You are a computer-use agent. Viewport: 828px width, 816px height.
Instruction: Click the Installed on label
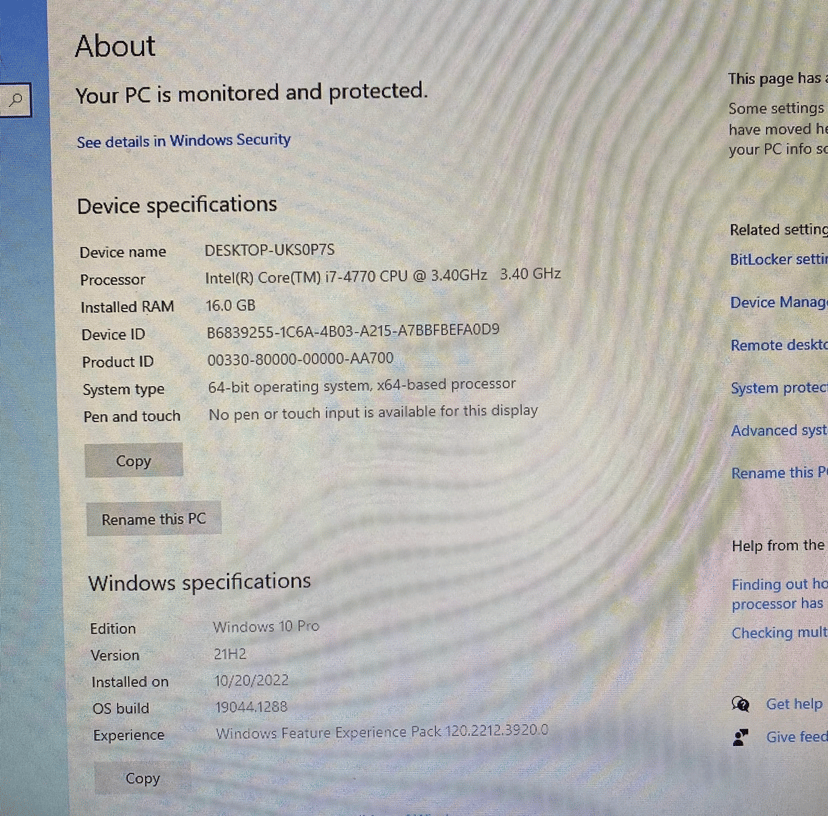point(130,682)
